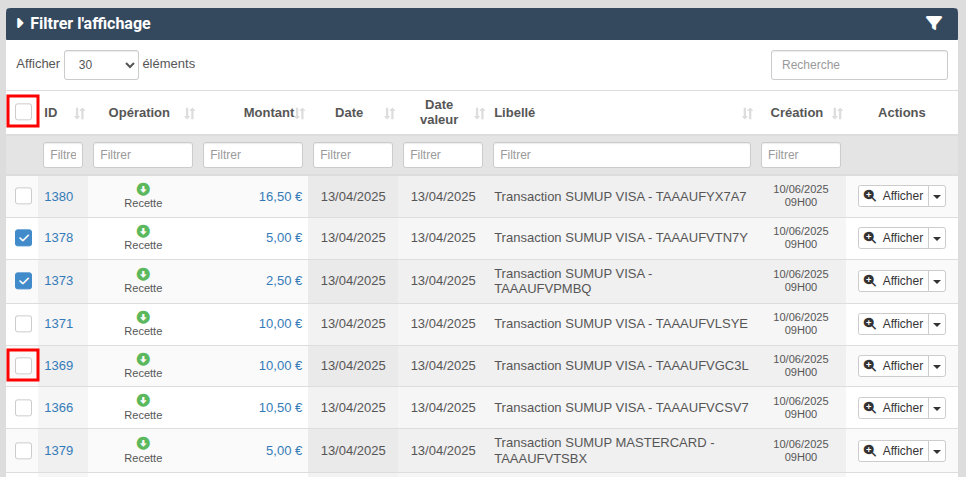Click Afficher button for row 1371
This screenshot has width=966, height=477.
point(893,323)
